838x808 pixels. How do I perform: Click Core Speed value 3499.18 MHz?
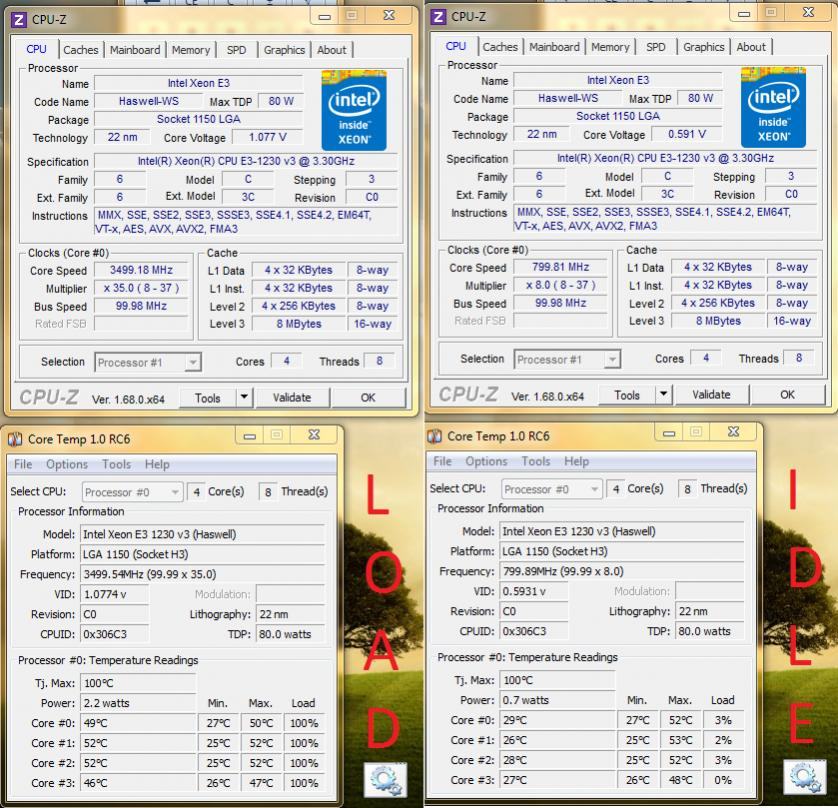(x=141, y=270)
